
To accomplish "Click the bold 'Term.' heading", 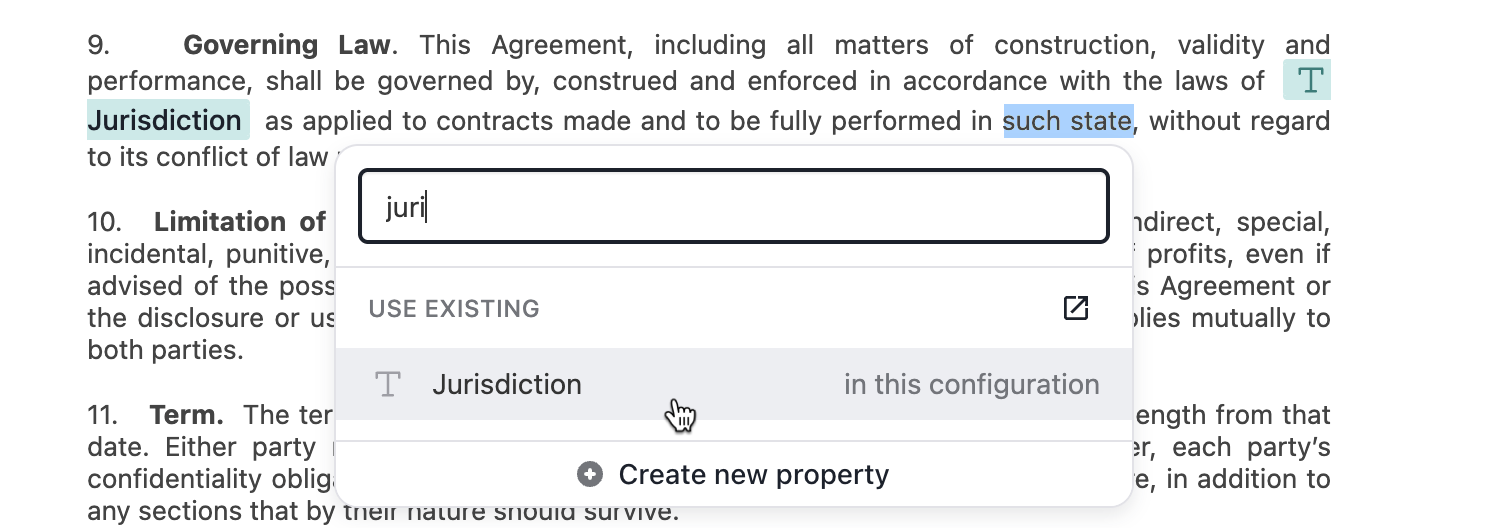I will click(187, 414).
